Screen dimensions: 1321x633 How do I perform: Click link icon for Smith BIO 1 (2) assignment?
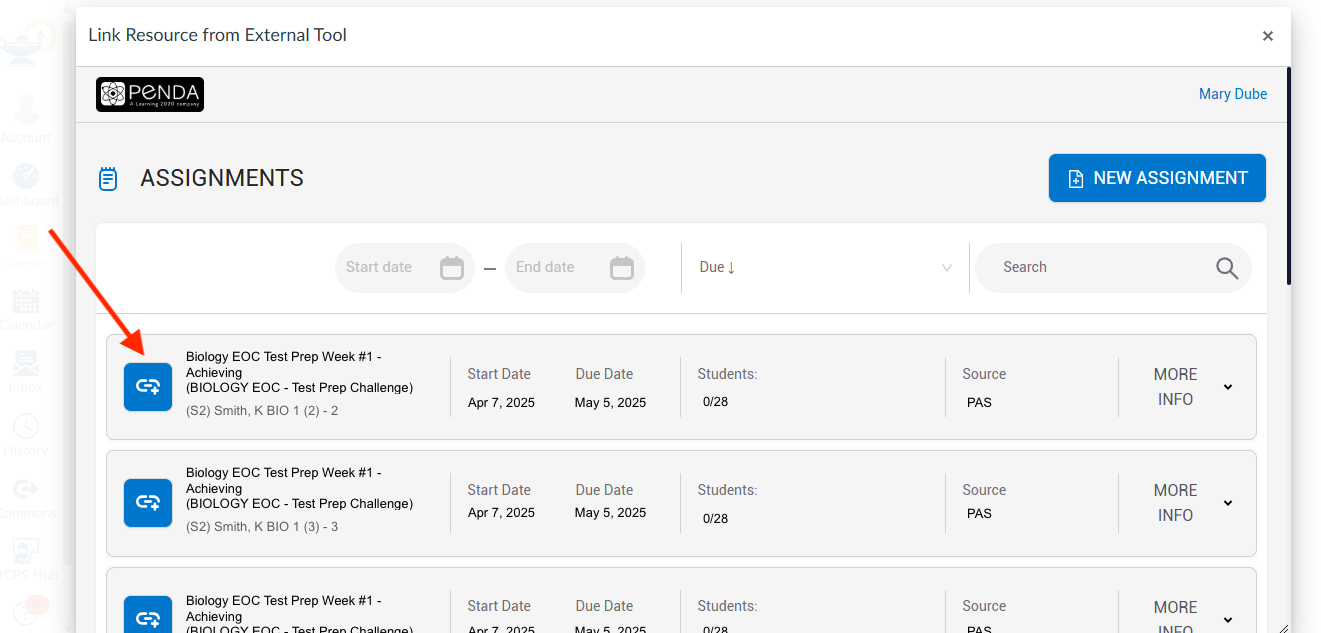click(x=148, y=387)
